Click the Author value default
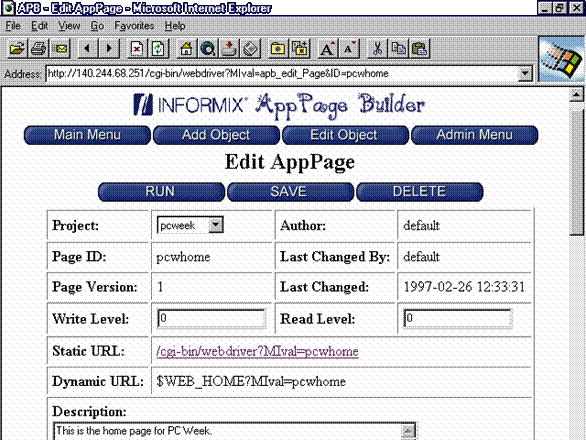Image resolution: width=586 pixels, height=440 pixels. (x=421, y=225)
